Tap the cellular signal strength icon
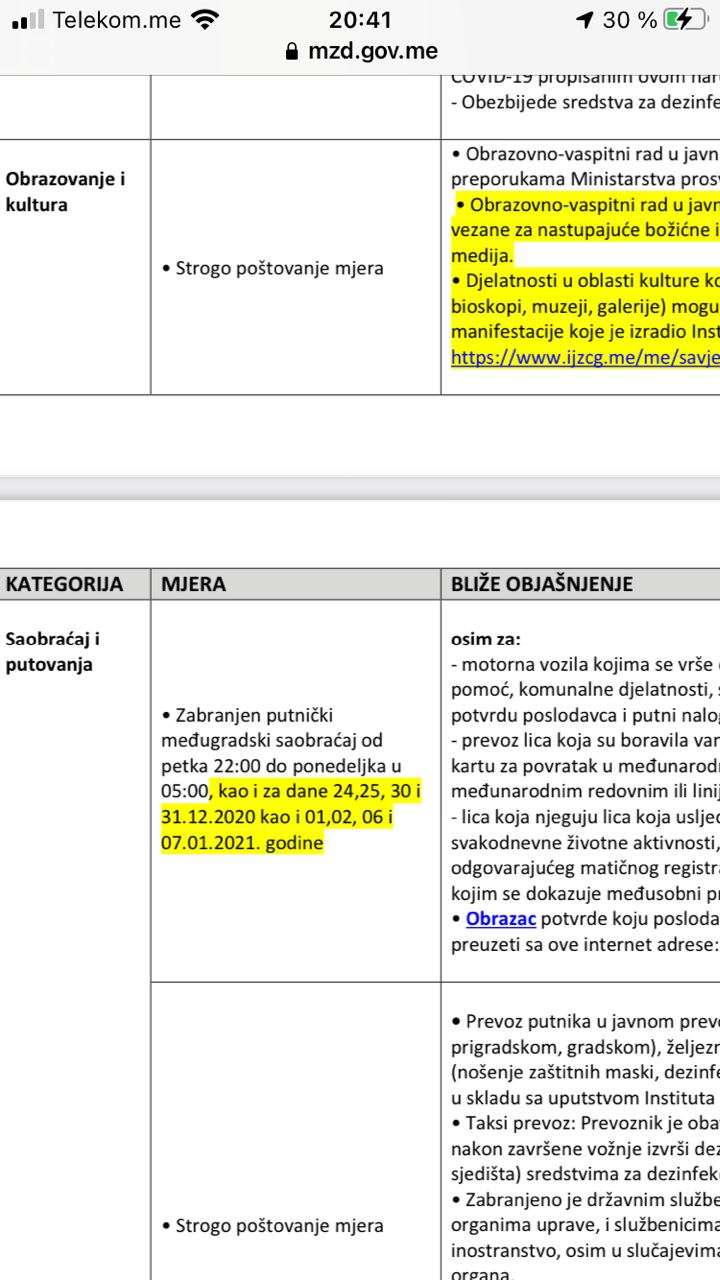The width and height of the screenshot is (720, 1280). tap(28, 19)
